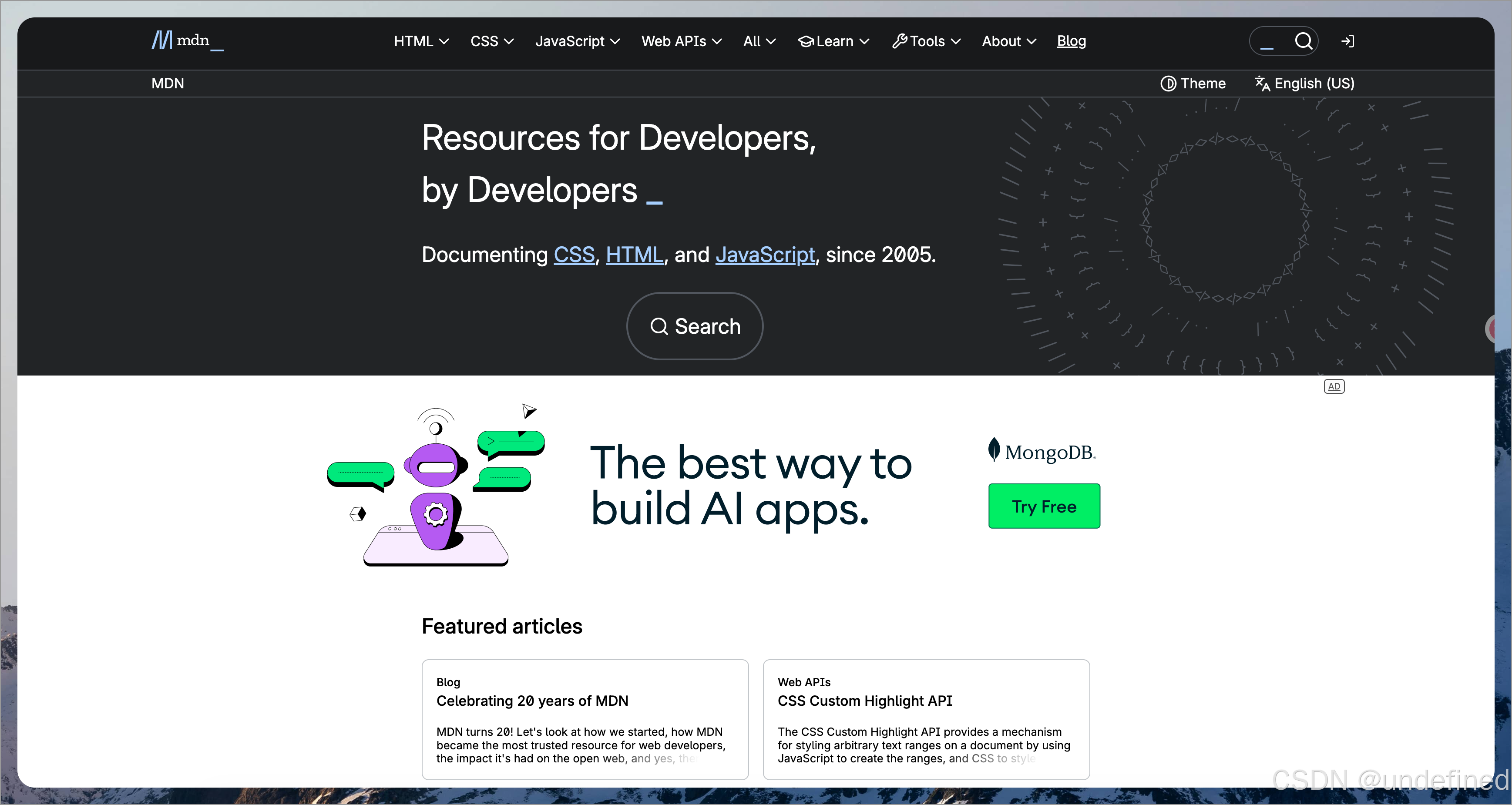Expand the CSS dropdown menu
This screenshot has height=805, width=1512.
pyautogui.click(x=491, y=41)
